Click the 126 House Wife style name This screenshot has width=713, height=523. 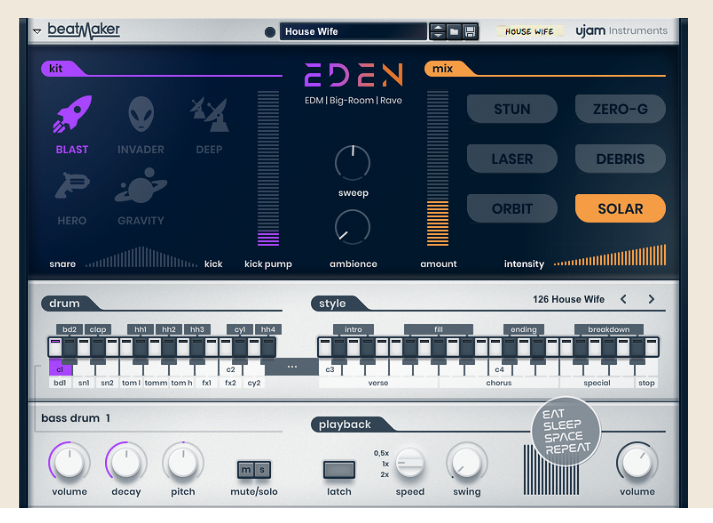click(568, 299)
